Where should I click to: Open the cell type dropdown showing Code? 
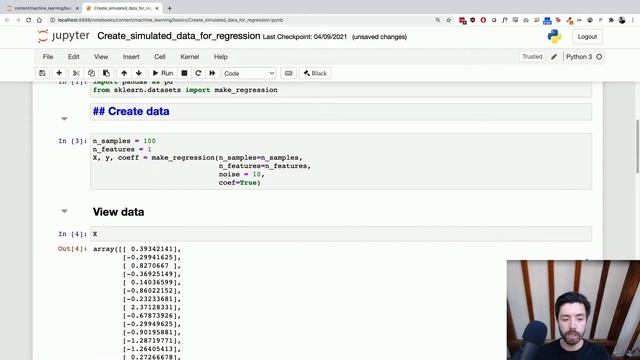click(249, 73)
